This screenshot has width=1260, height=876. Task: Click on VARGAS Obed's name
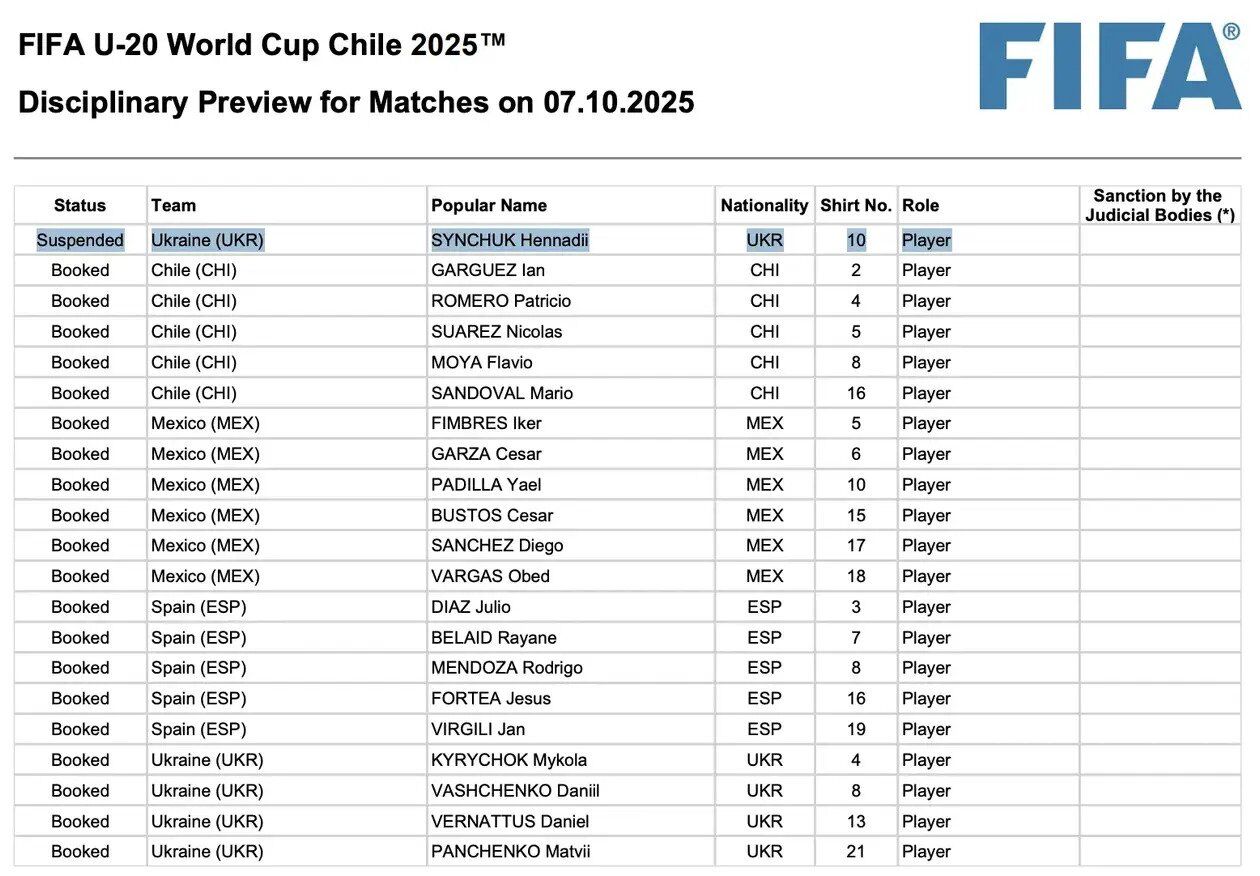[x=490, y=576]
